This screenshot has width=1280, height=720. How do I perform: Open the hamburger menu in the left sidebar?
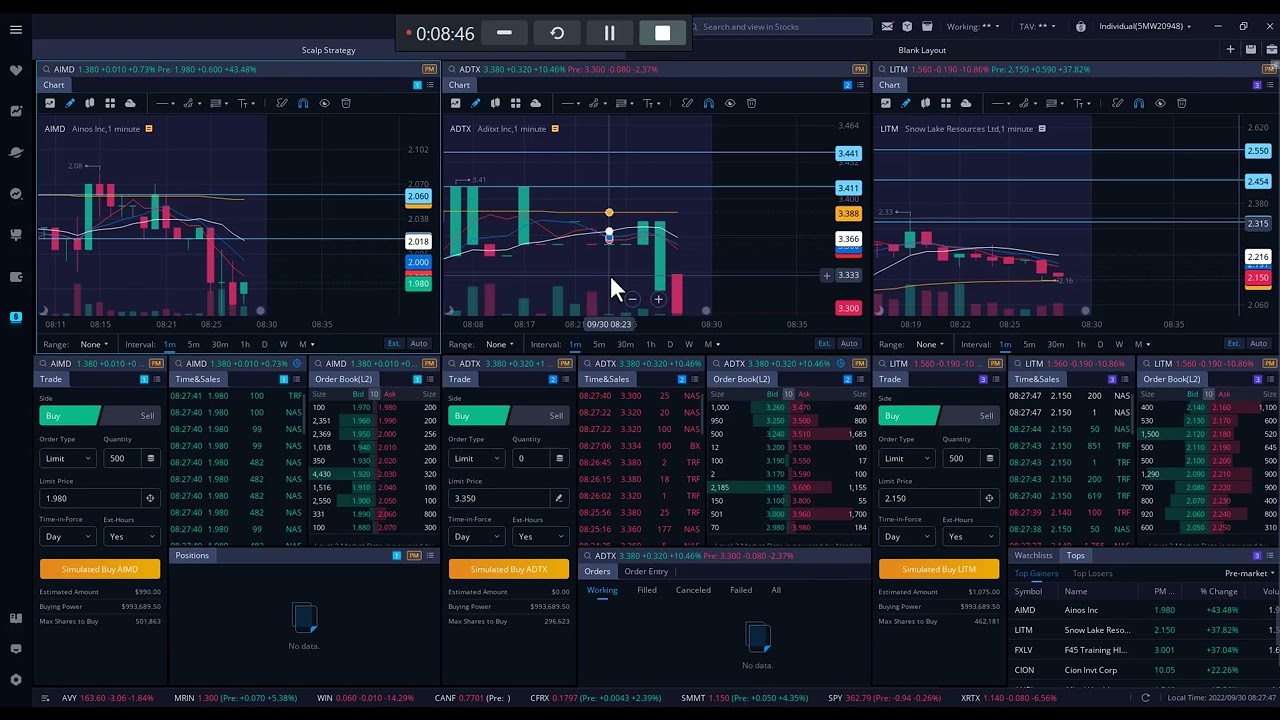click(16, 30)
